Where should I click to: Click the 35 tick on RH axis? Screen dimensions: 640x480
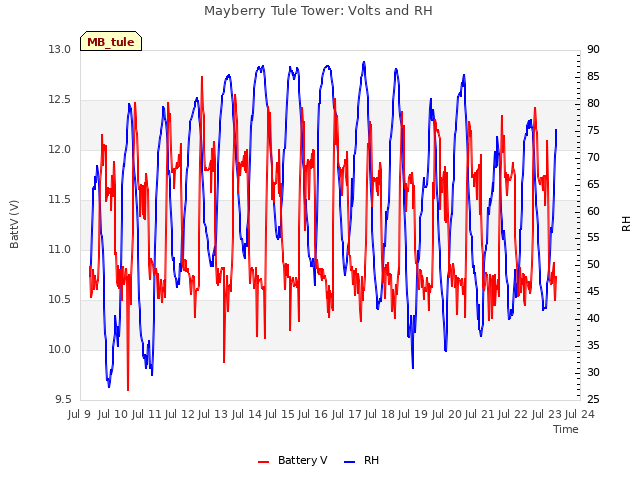click(x=593, y=345)
